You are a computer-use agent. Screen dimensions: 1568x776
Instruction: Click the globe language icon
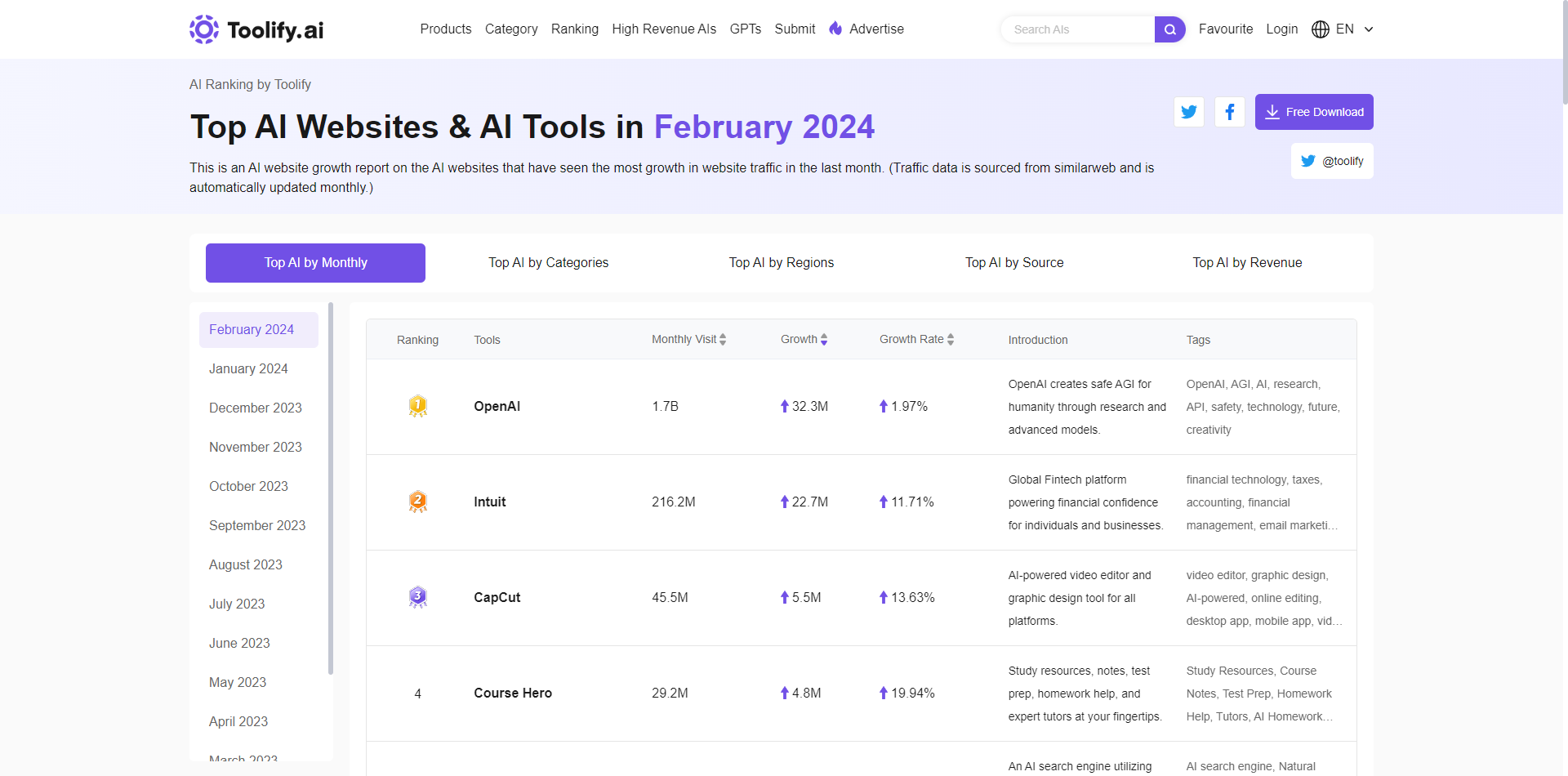1320,29
